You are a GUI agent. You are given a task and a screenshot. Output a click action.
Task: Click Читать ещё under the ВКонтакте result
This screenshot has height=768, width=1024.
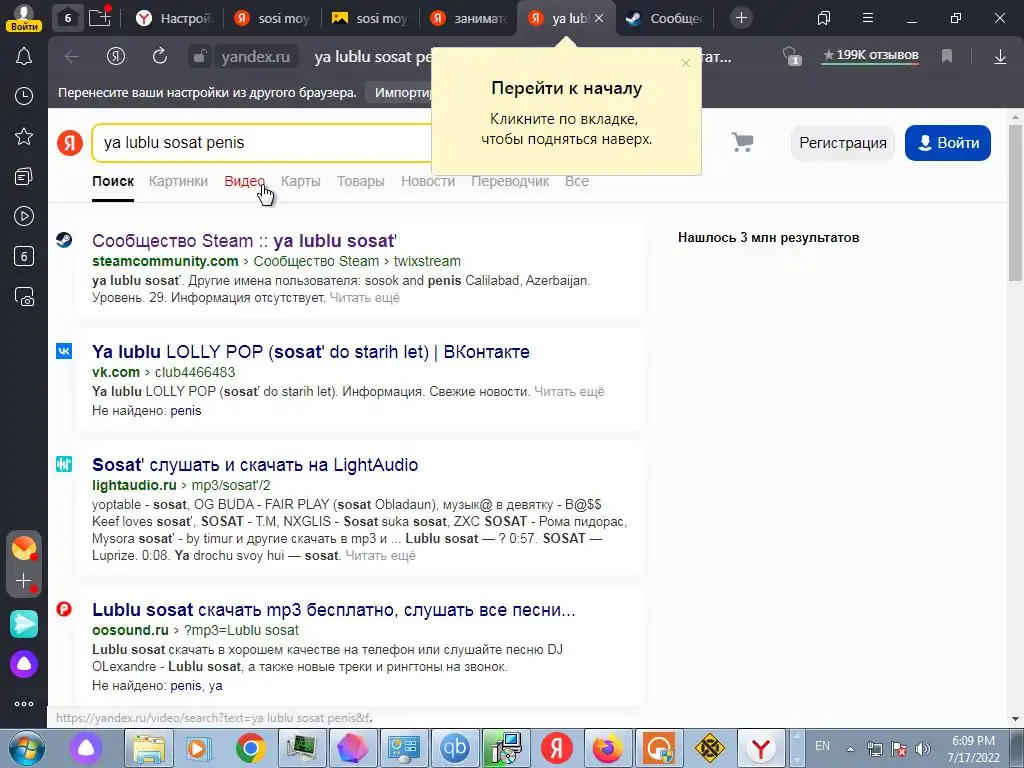click(569, 392)
